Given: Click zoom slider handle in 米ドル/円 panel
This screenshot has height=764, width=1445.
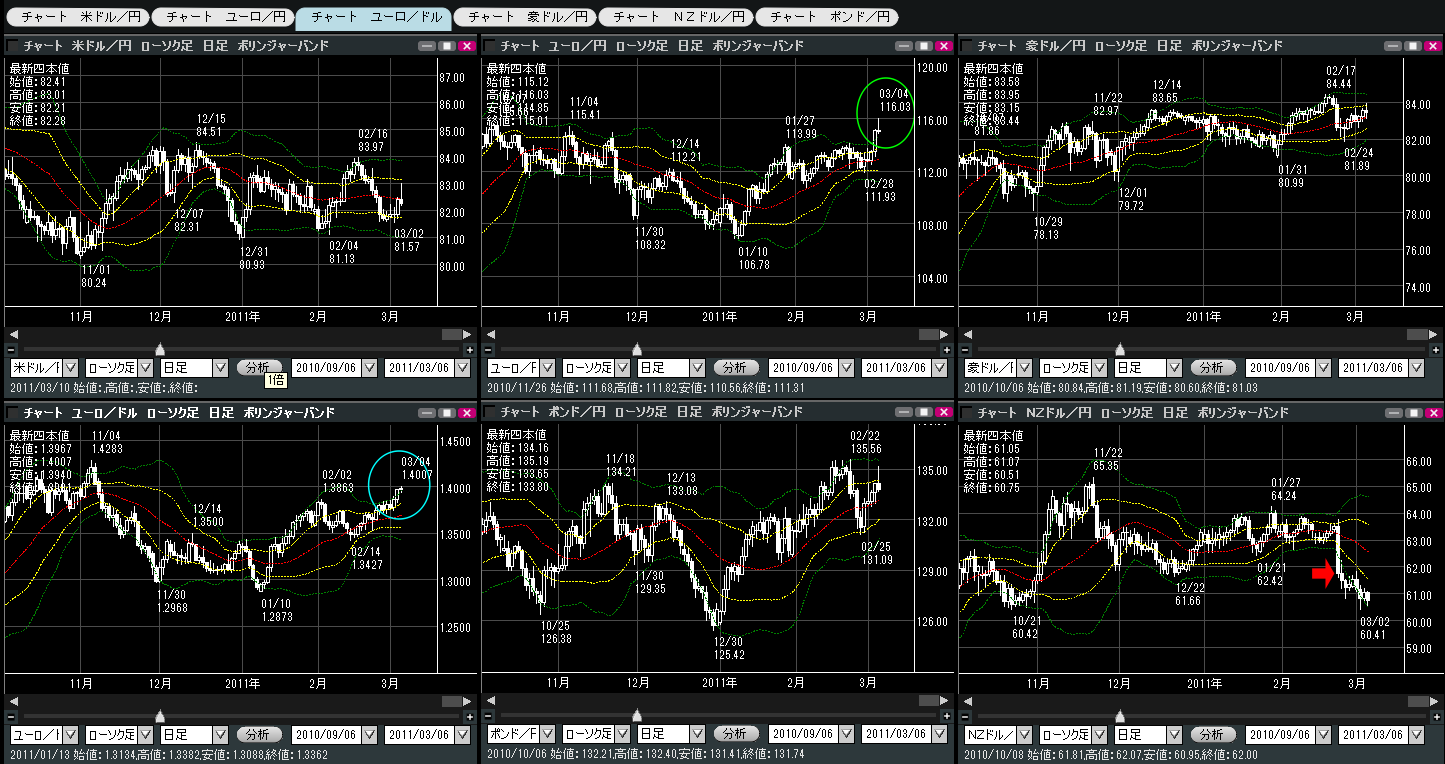Looking at the screenshot, I should pos(160,349).
